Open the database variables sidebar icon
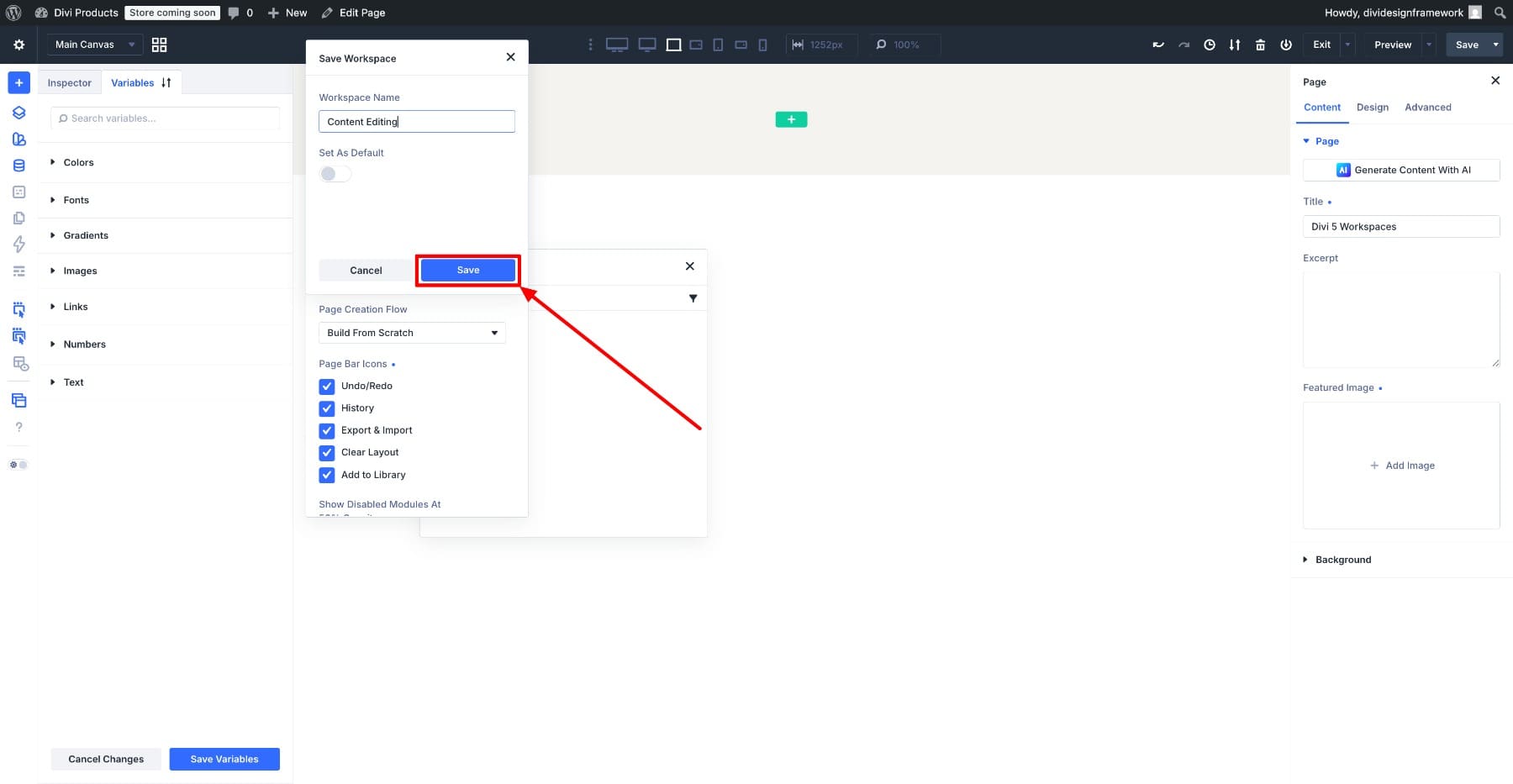This screenshot has width=1513, height=784. tap(18, 166)
